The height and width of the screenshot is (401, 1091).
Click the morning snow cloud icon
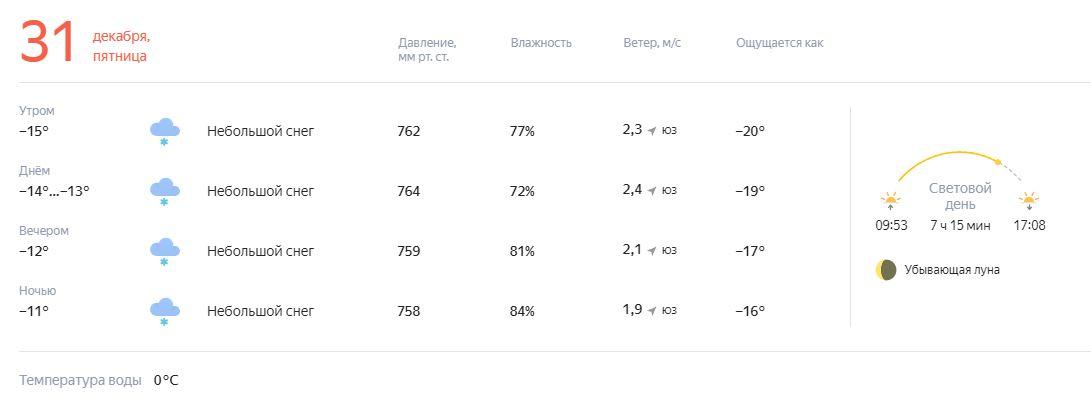[164, 131]
